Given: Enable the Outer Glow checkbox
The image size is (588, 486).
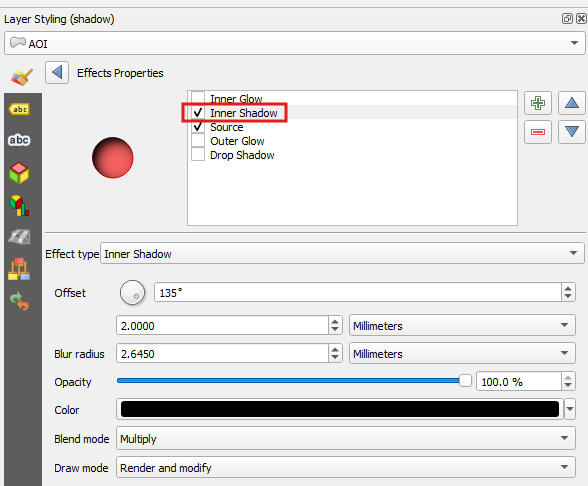Looking at the screenshot, I should coord(198,141).
